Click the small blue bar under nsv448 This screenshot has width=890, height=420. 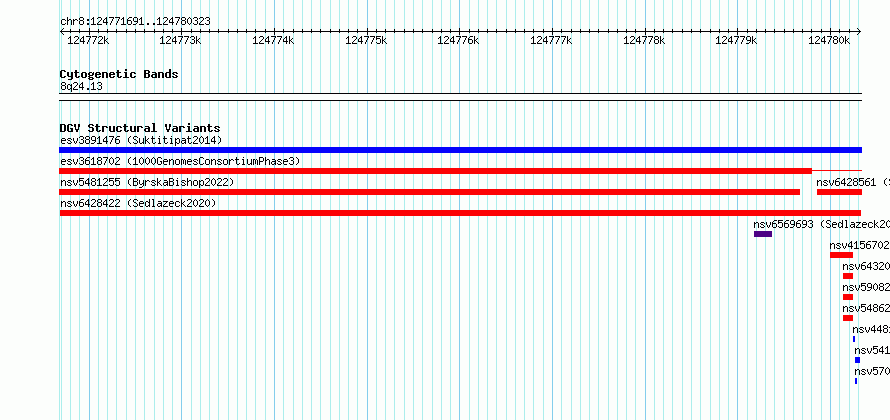point(854,339)
